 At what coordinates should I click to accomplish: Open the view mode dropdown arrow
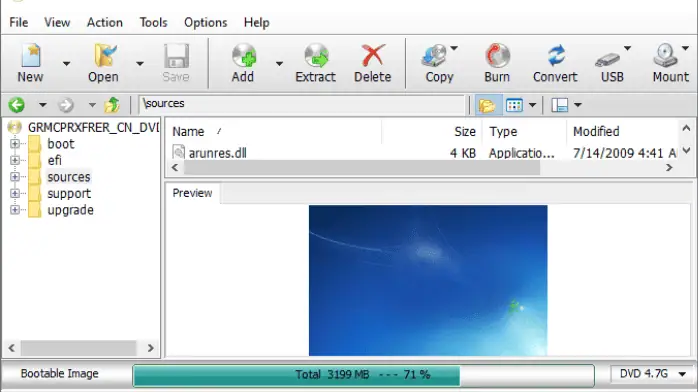click(532, 105)
